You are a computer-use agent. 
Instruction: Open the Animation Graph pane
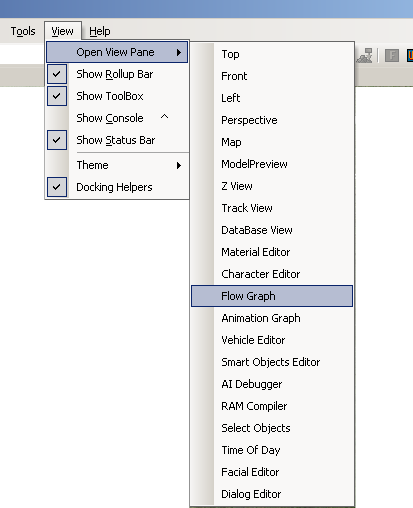click(272, 318)
